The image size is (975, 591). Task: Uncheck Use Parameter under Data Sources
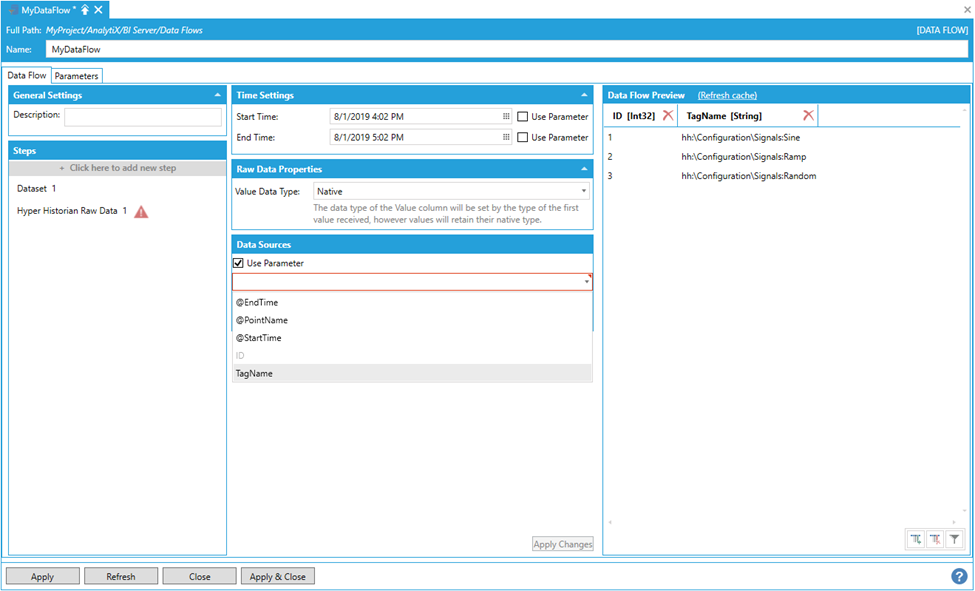click(x=238, y=263)
